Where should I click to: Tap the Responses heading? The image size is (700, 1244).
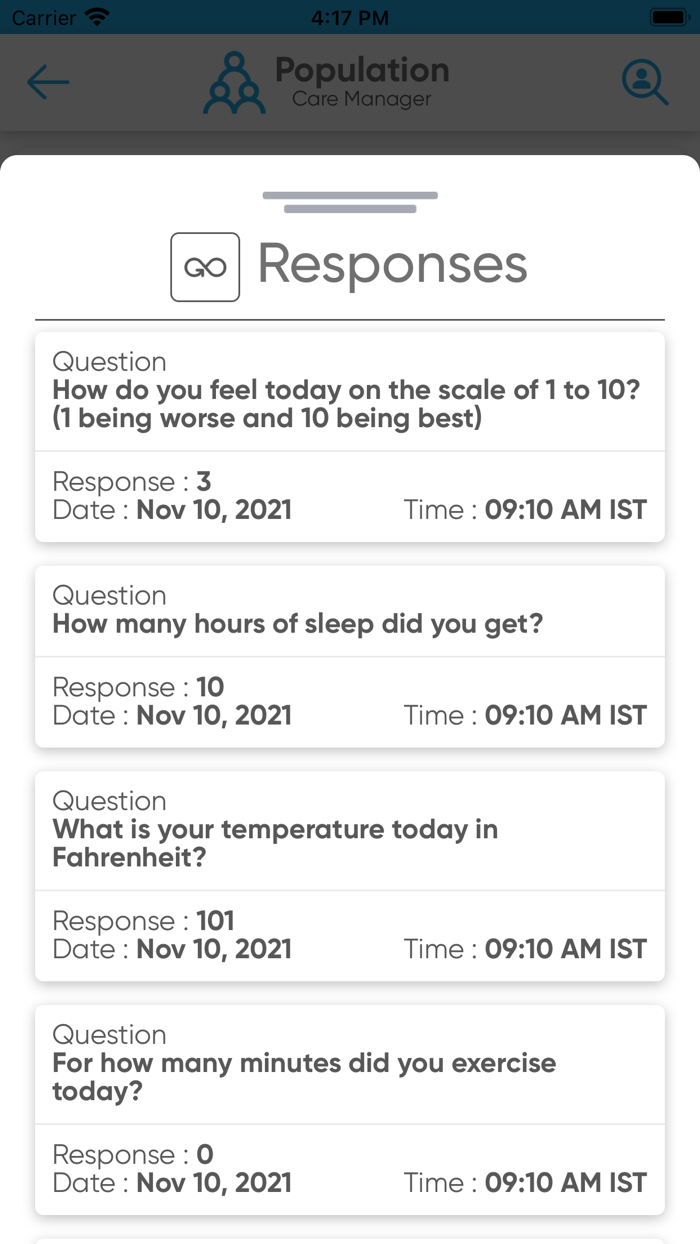click(392, 264)
